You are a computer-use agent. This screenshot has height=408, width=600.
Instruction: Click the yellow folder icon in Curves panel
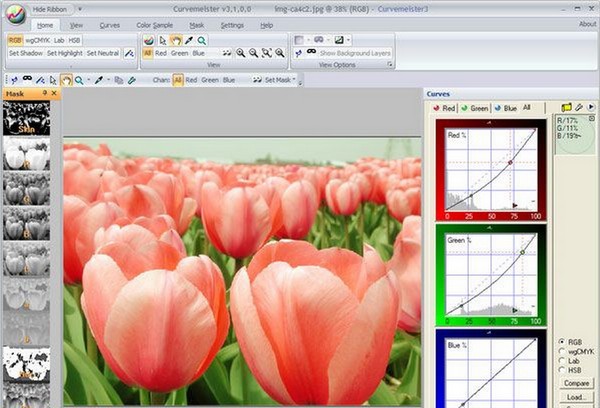(566, 107)
